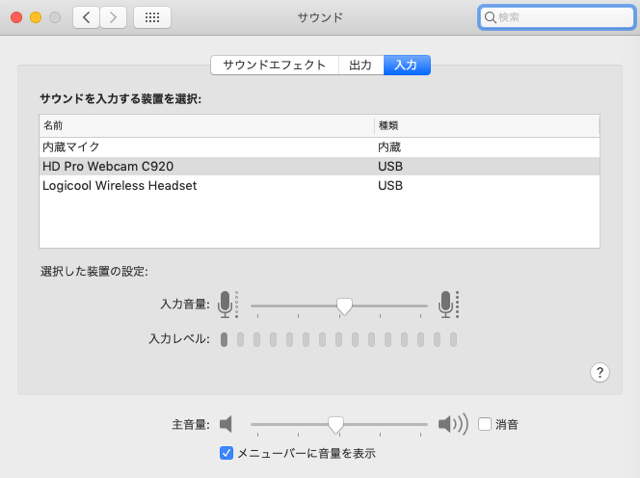
Task: Close the サウンド window with red button
Action: [x=16, y=18]
